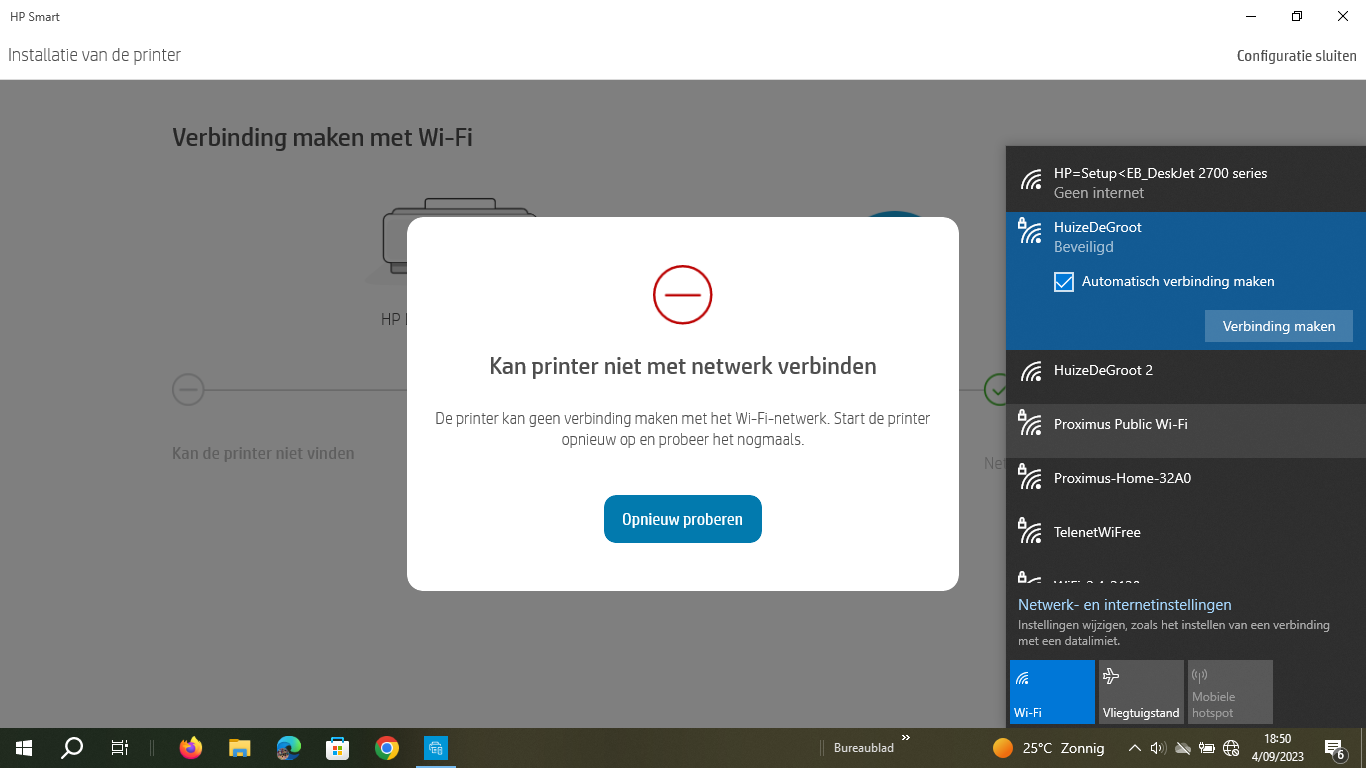Launch Google Chrome from the taskbar

coord(387,748)
